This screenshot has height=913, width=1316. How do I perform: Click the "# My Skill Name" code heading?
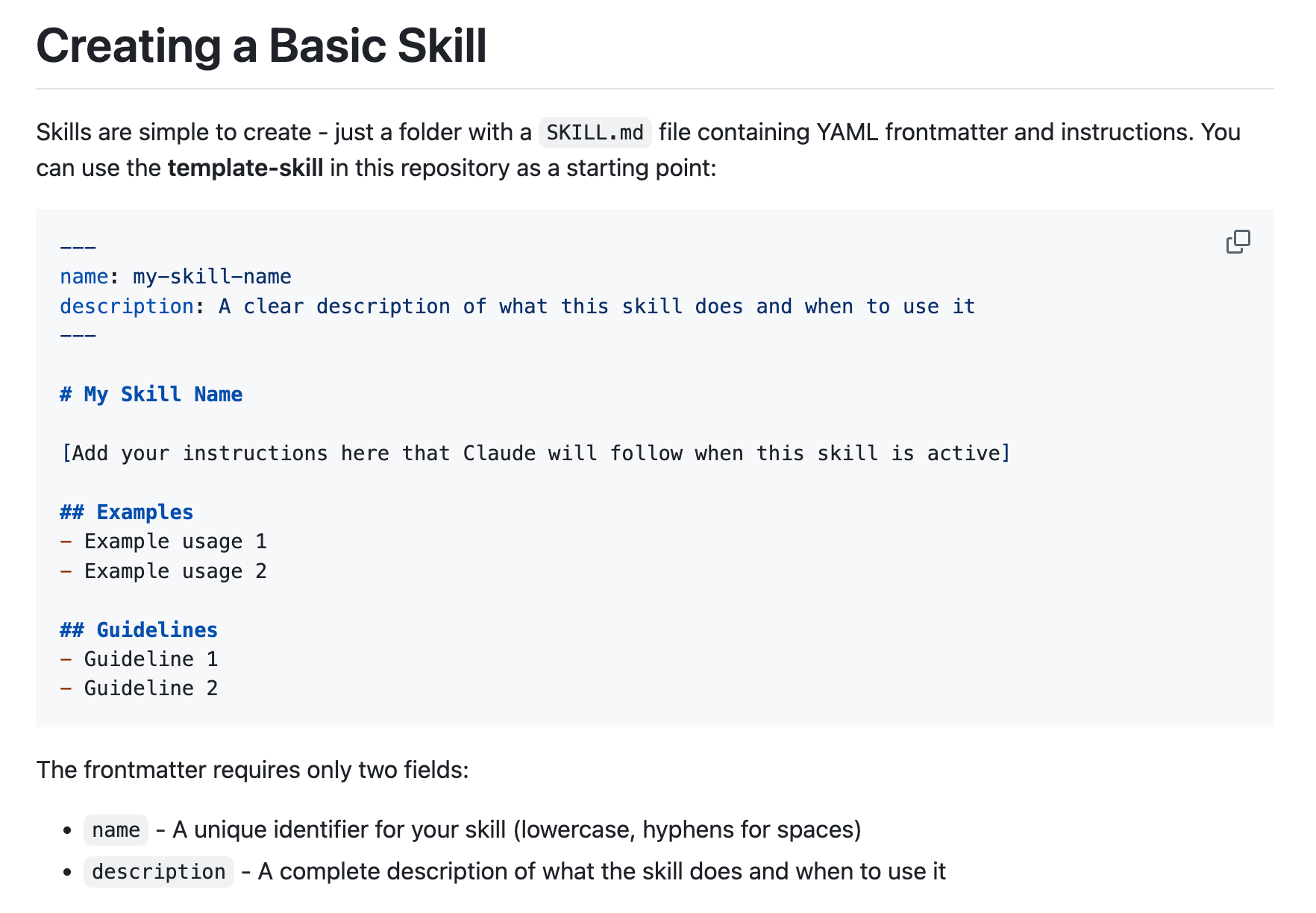[x=151, y=395]
